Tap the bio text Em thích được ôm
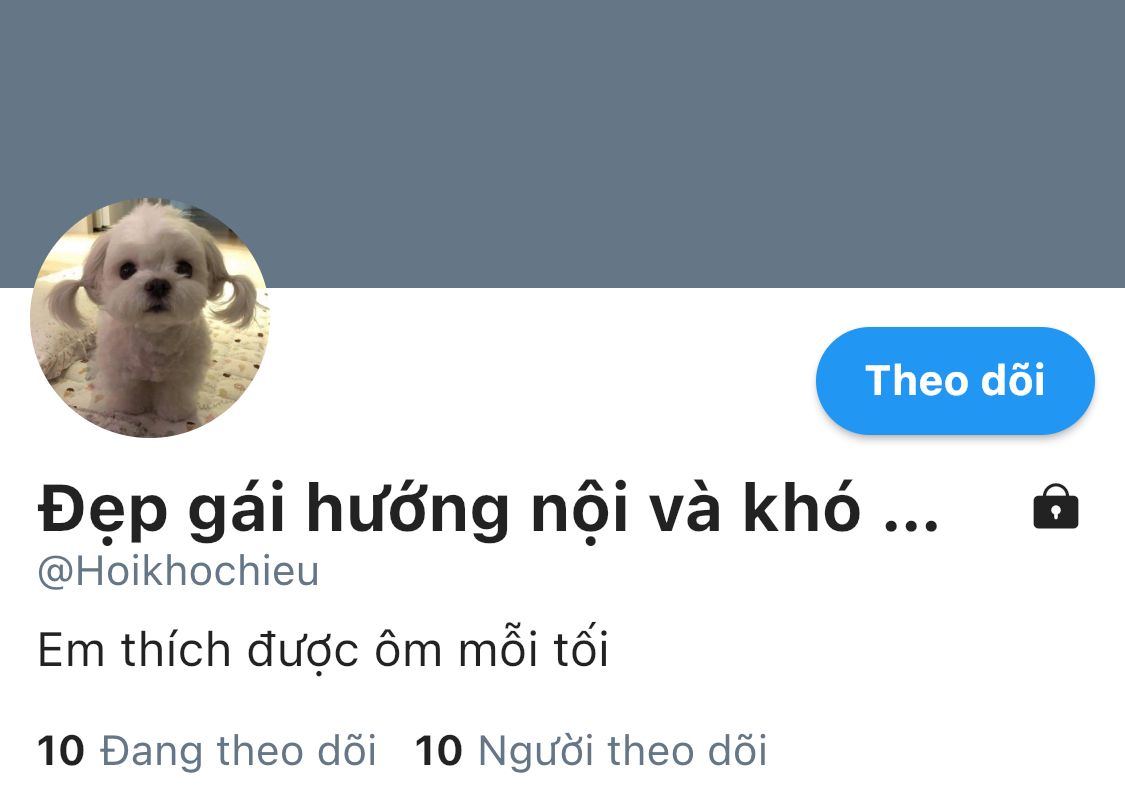The height and width of the screenshot is (807, 1125). point(241,650)
